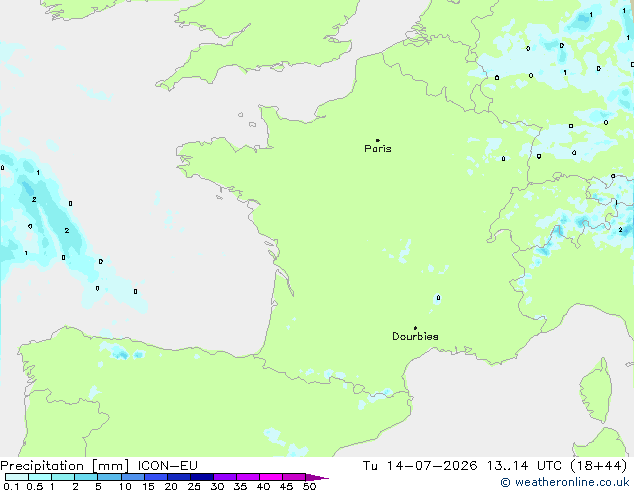This screenshot has width=634, height=490.
Task: Pick the 25–30 mm legend swatch
Action: pos(202,477)
